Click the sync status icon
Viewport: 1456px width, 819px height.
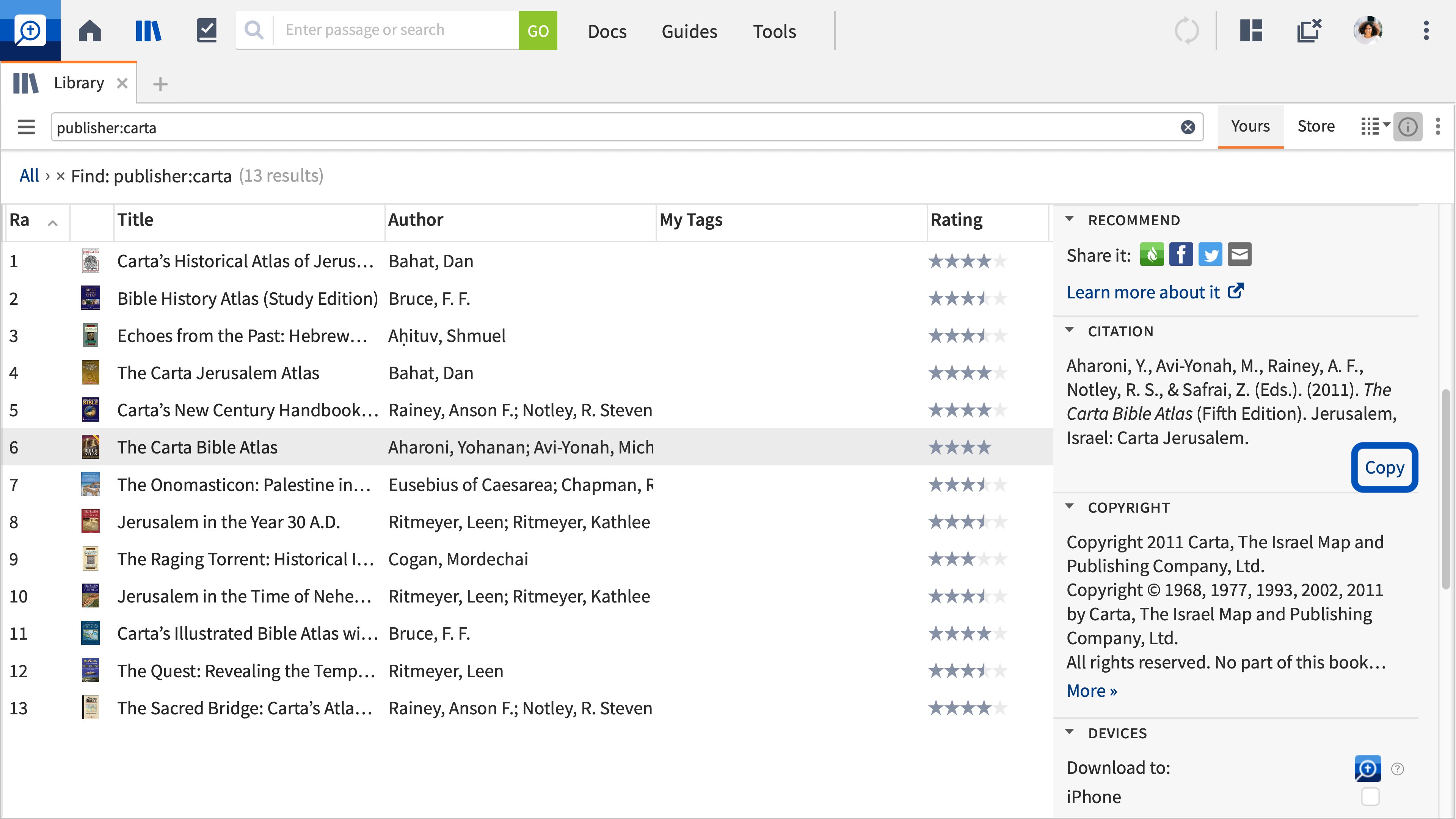coord(1186,30)
